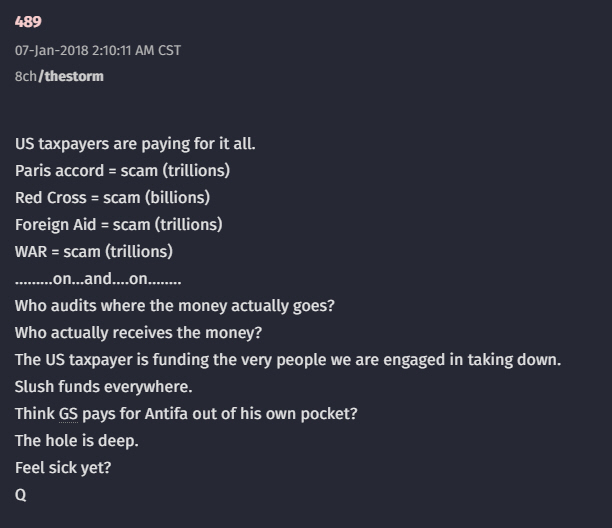Select "Who actually receives the money?" line

145,332
